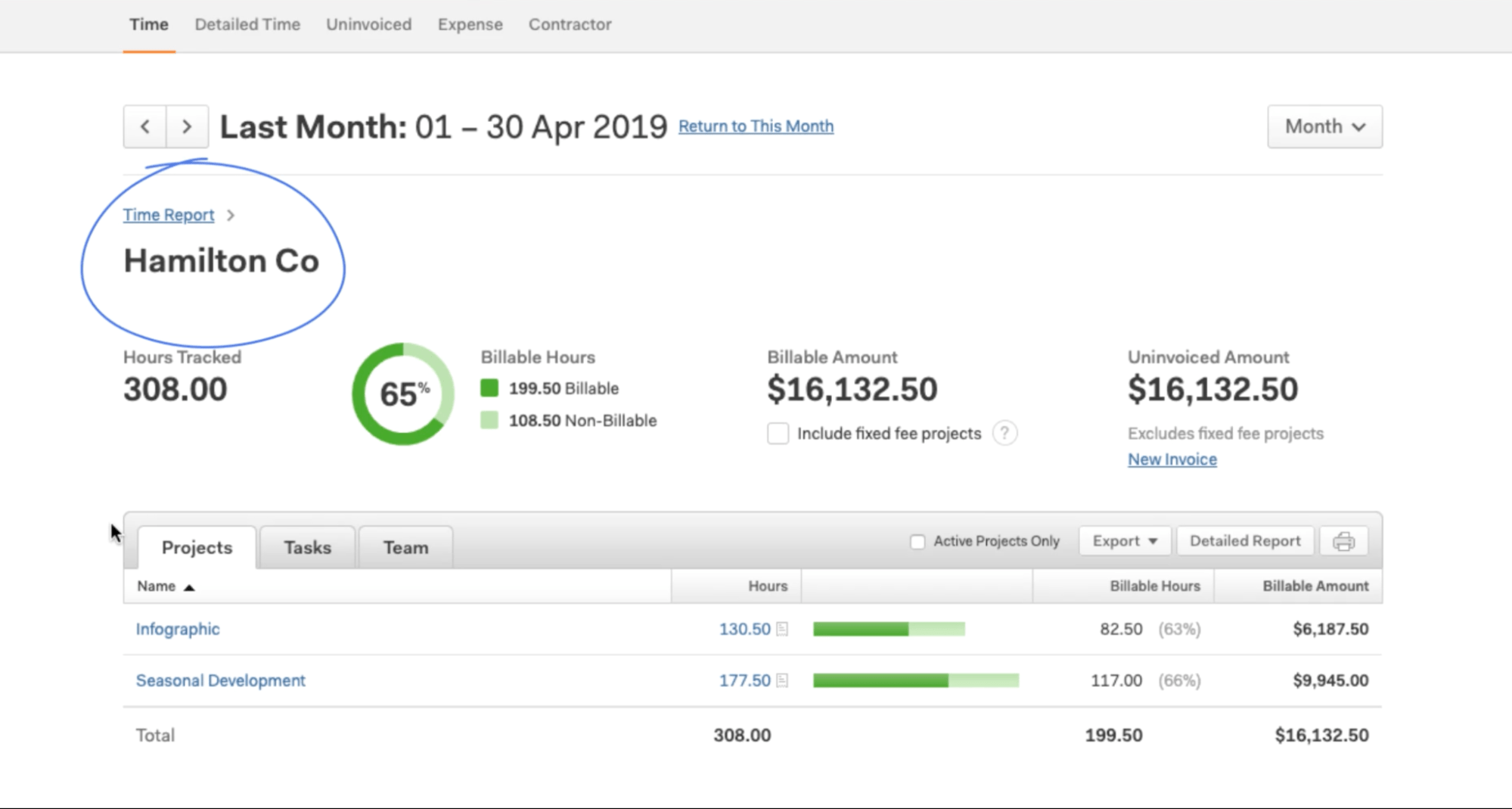Click the Non-Billable light green swatch
The image size is (1512, 809).
pos(489,420)
